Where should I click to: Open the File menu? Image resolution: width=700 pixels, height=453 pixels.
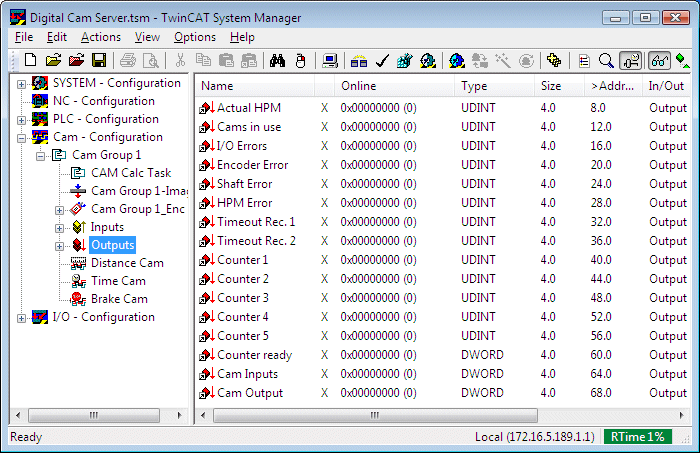tap(24, 37)
